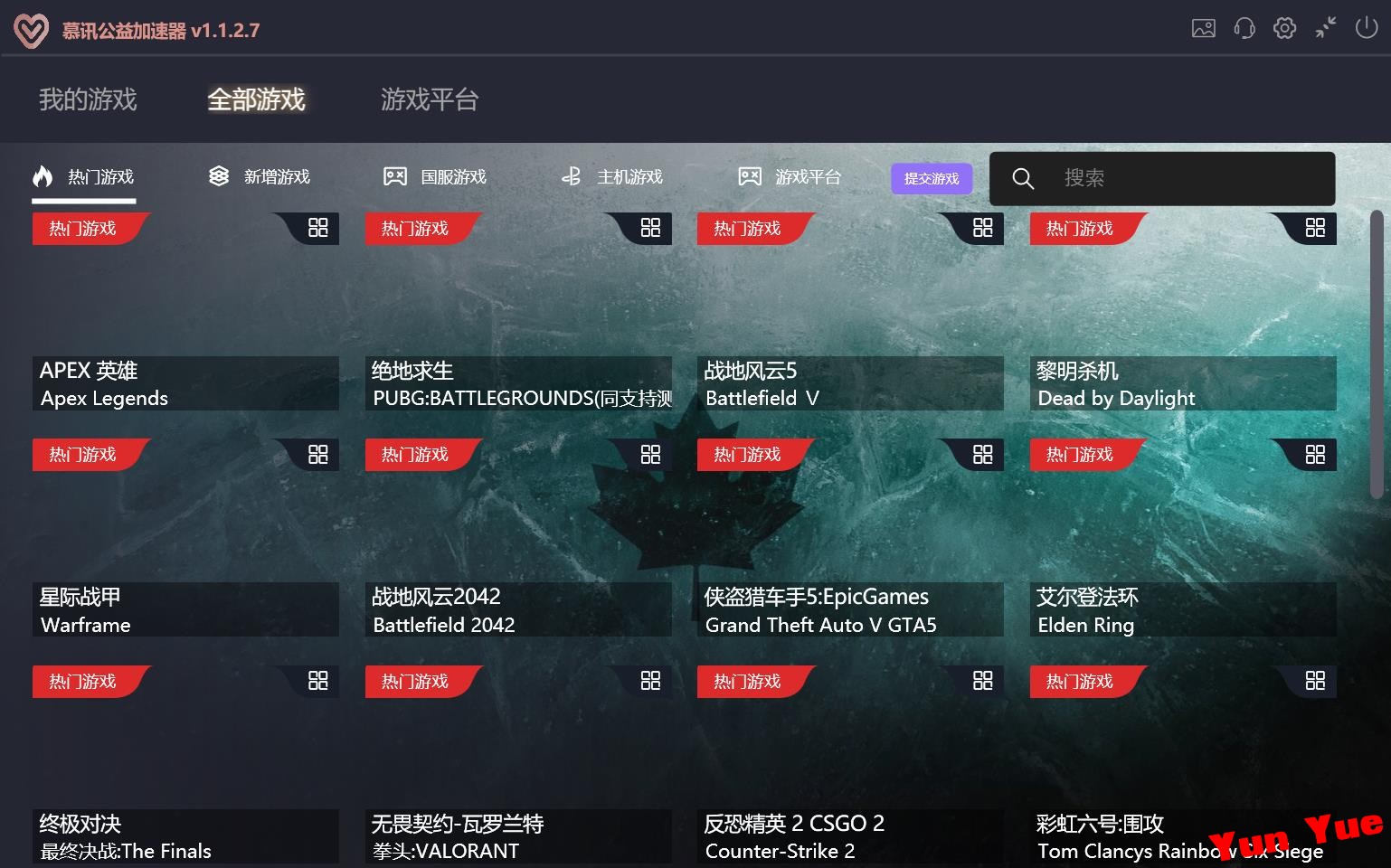Image resolution: width=1391 pixels, height=868 pixels.
Task: Click into the 搜索 search field
Action: click(x=1162, y=178)
